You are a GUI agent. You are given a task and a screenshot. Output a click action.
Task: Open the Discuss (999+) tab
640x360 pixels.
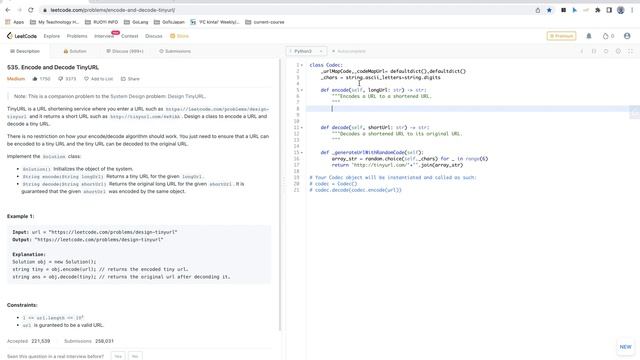124,51
